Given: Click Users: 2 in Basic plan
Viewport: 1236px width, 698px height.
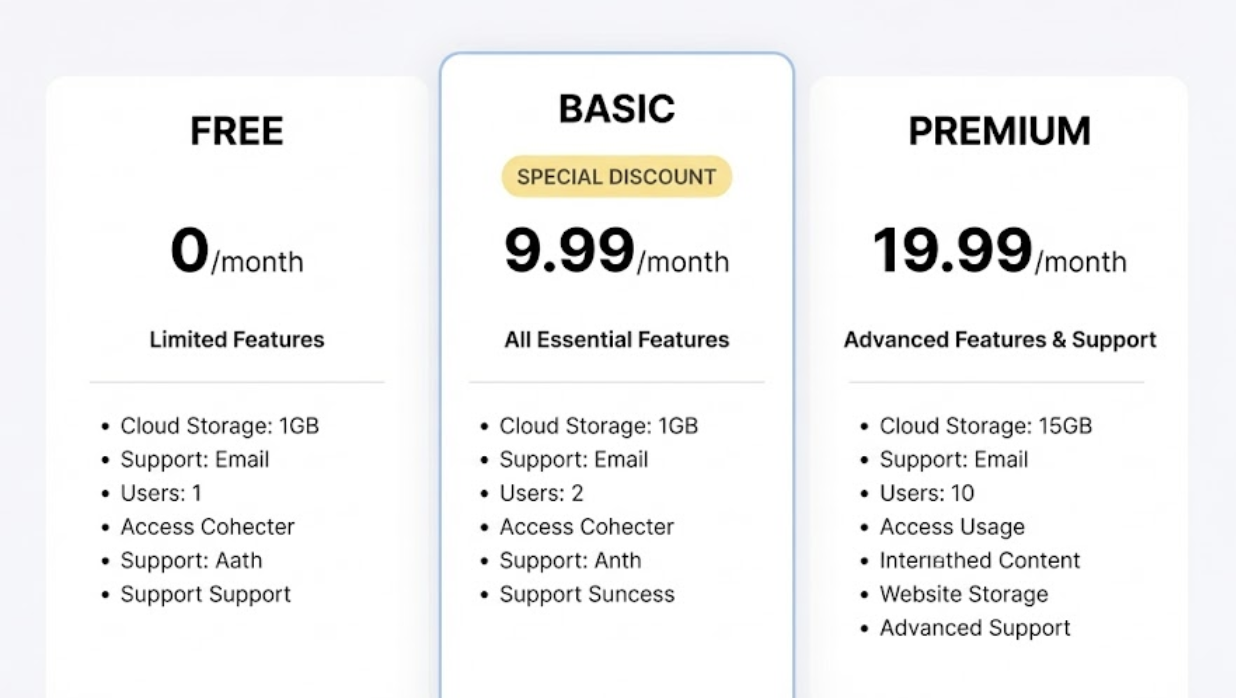Looking at the screenshot, I should pos(541,493).
